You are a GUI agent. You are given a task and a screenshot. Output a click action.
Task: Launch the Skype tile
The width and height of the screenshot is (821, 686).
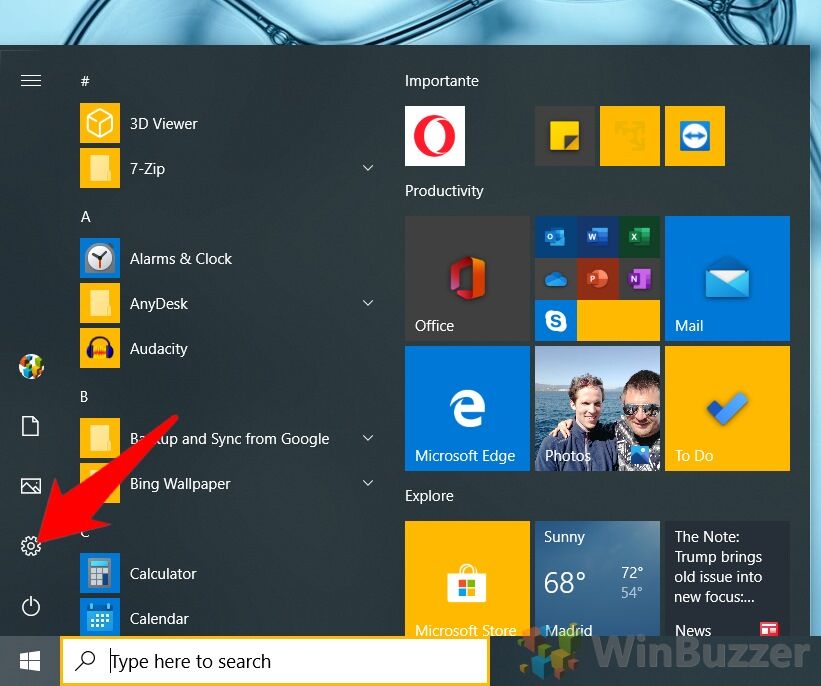coord(556,320)
